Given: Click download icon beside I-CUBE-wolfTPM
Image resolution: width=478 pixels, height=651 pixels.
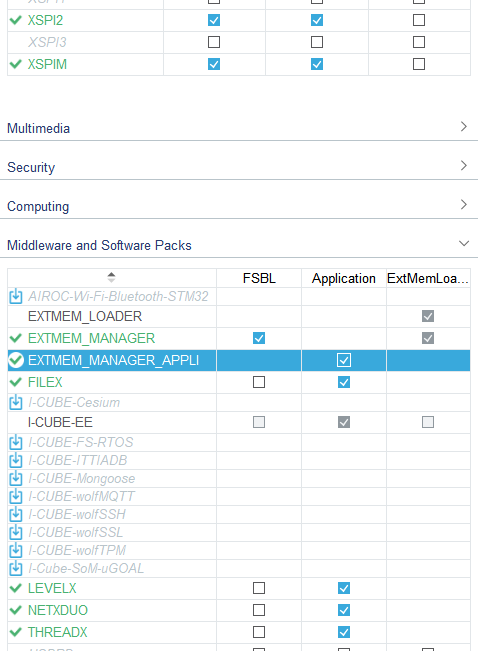Looking at the screenshot, I should point(16,550).
